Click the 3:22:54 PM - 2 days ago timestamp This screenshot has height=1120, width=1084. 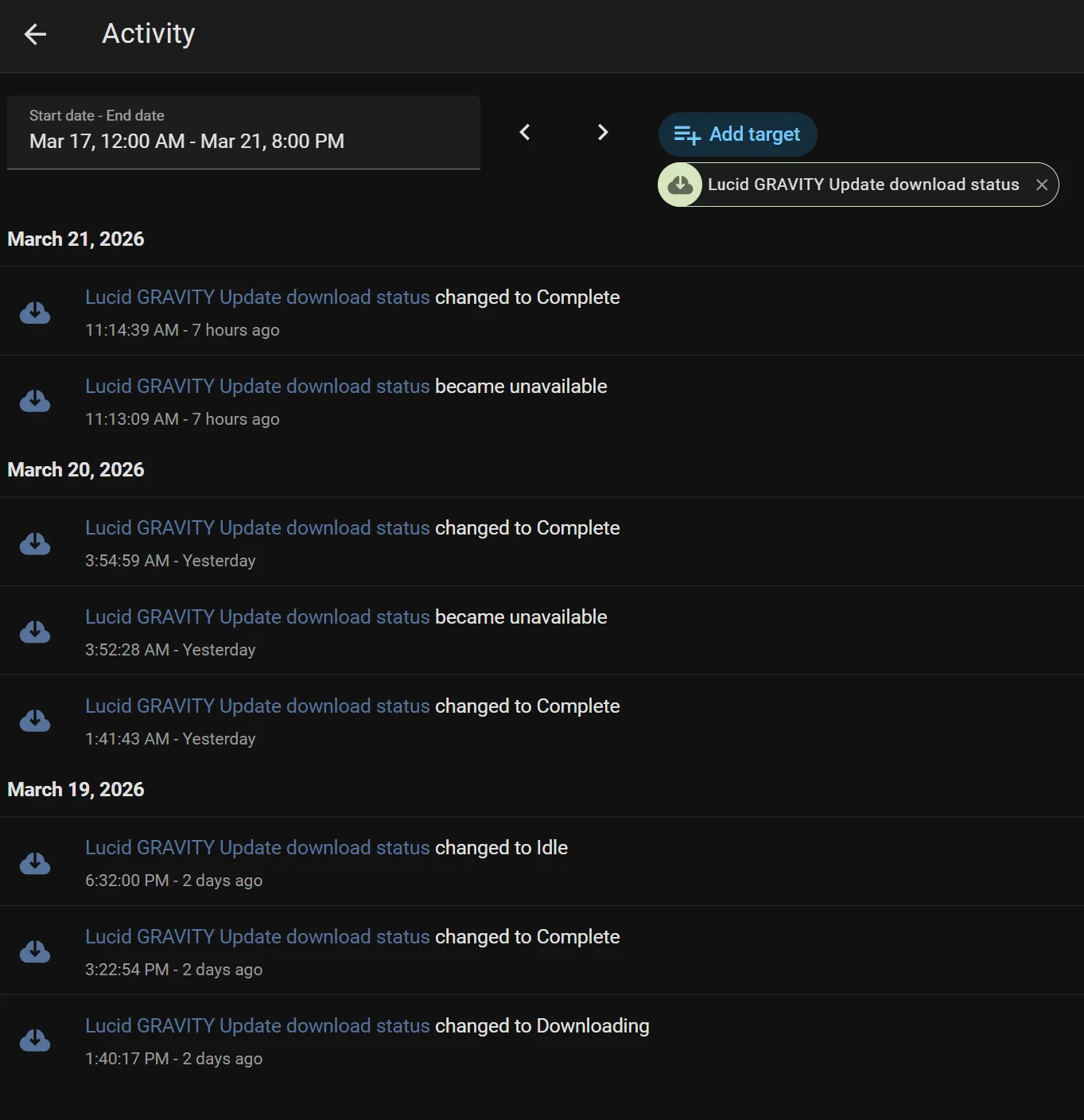tap(173, 970)
